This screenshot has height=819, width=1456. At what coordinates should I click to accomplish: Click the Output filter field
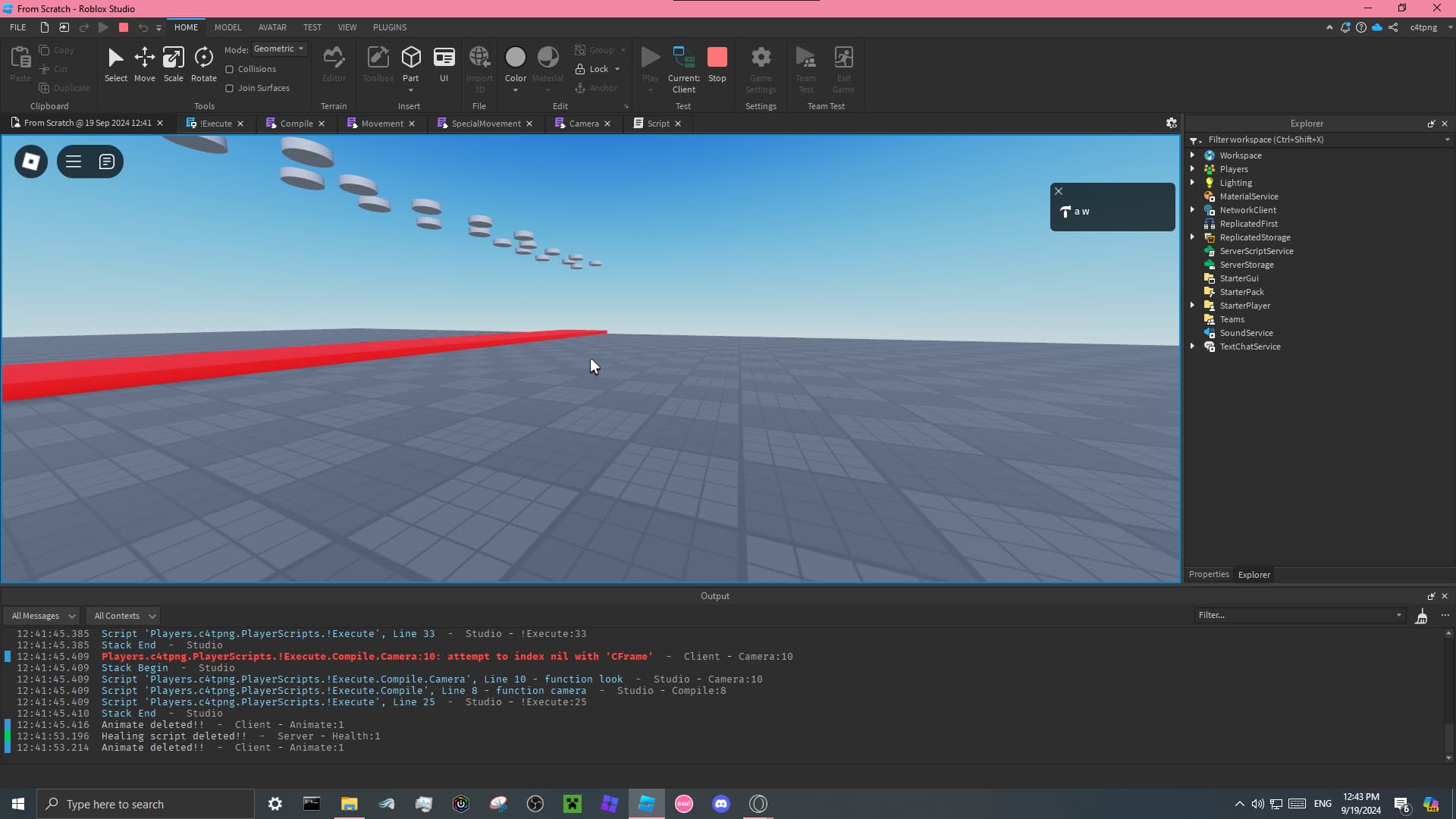[1289, 615]
